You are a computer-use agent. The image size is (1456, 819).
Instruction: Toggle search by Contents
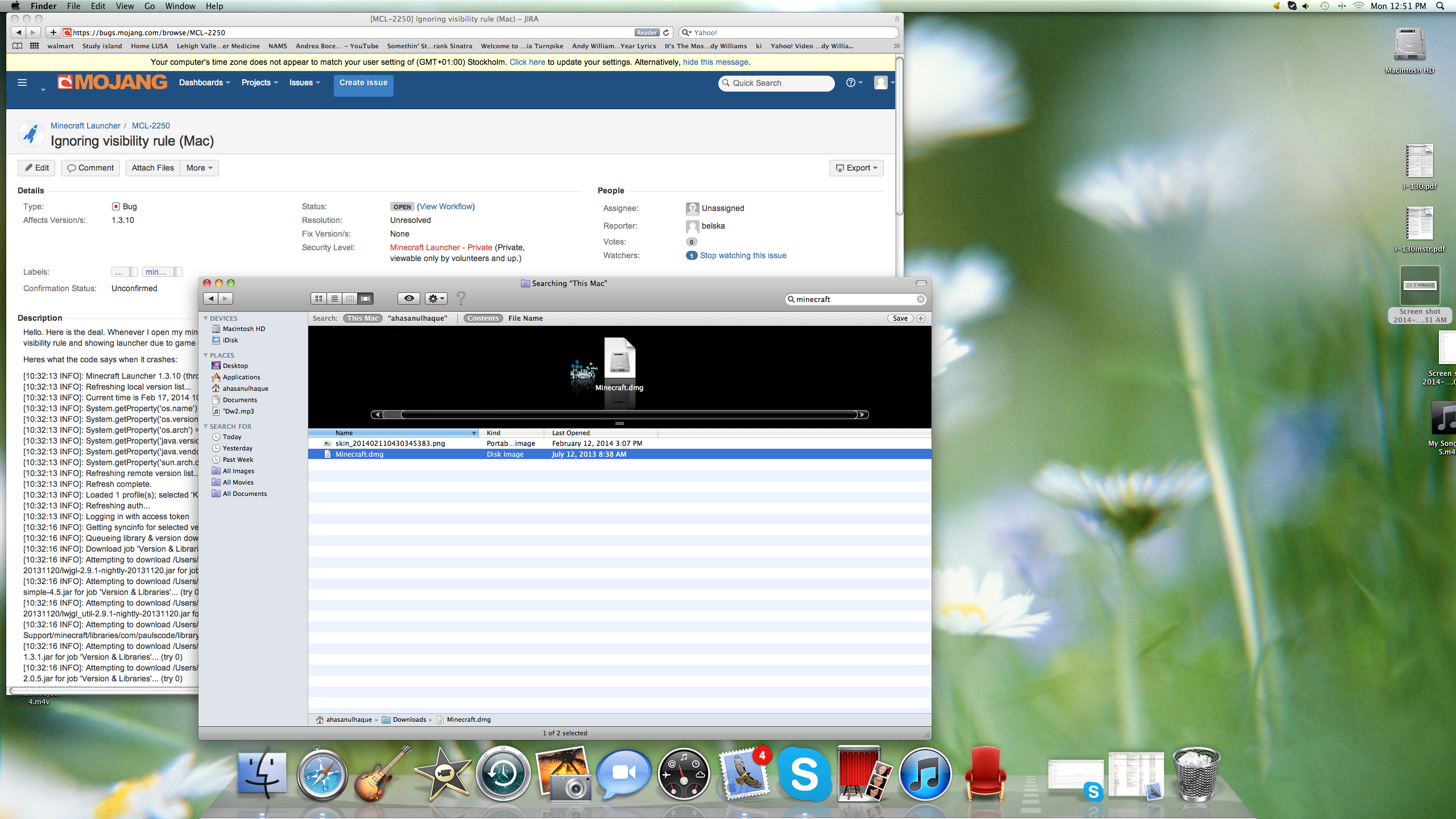483,318
